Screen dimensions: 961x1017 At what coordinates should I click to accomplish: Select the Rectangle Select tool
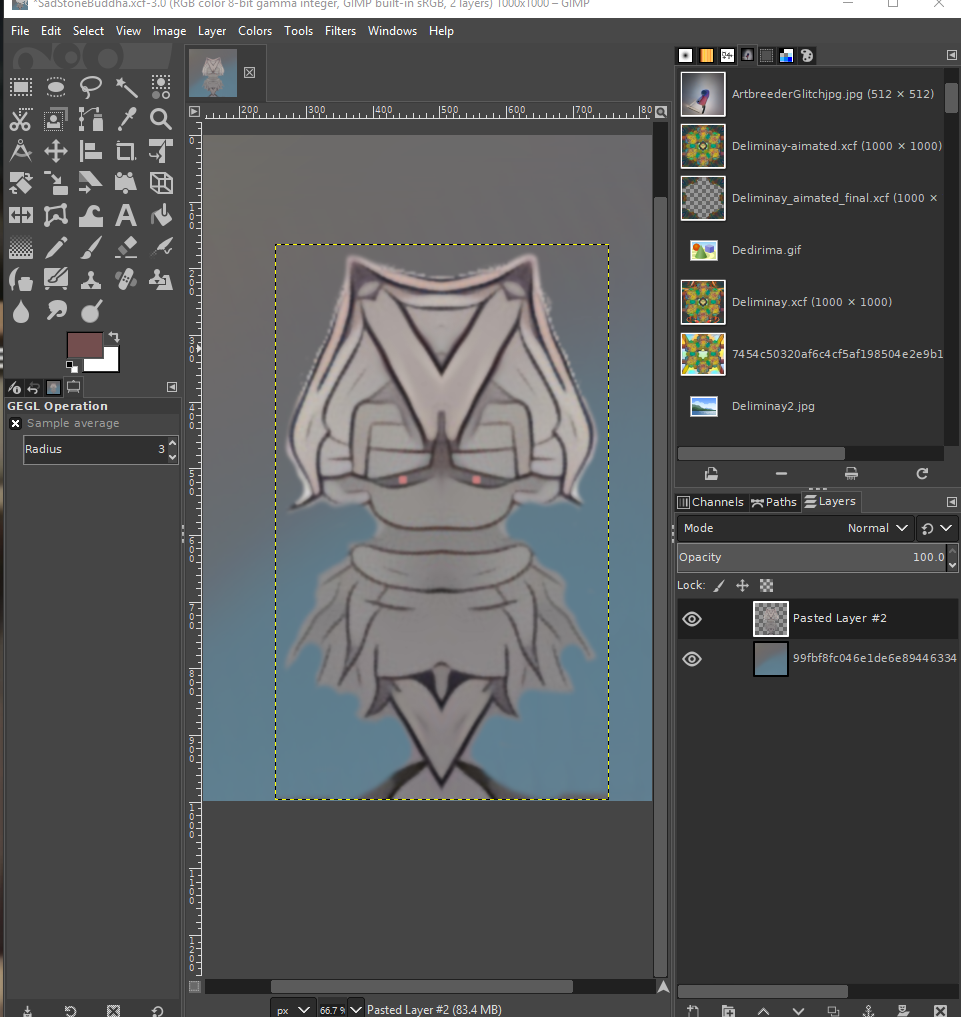[21, 87]
